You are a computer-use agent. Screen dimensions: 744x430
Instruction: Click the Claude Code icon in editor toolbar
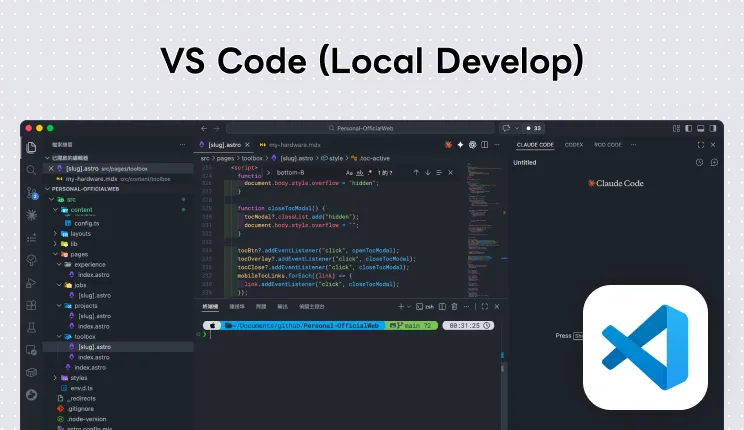coord(448,145)
